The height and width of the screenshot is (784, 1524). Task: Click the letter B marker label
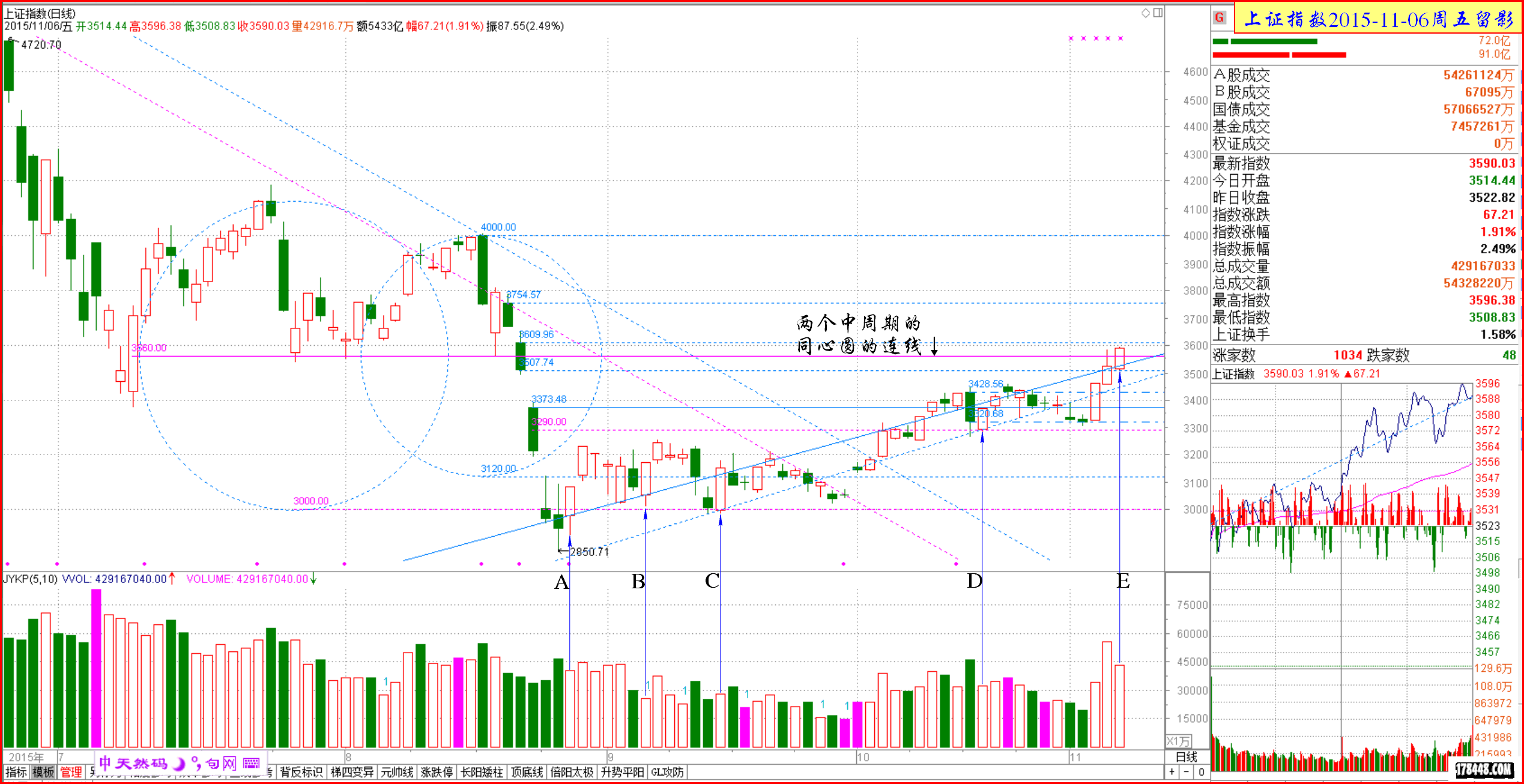pos(638,582)
